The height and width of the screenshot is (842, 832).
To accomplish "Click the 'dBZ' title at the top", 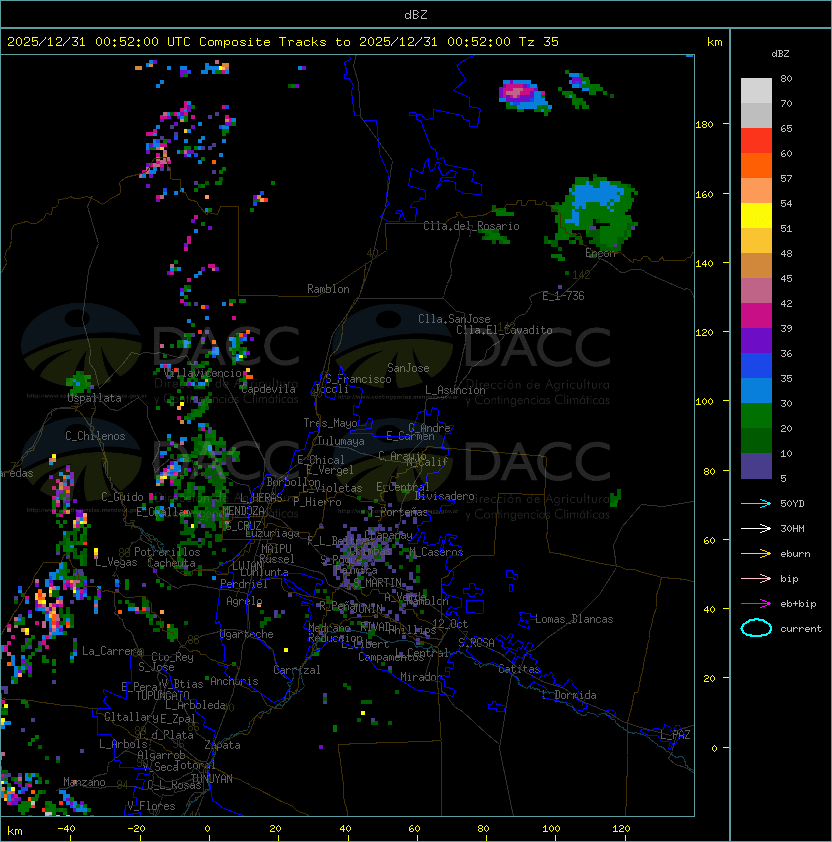I will coord(416,14).
